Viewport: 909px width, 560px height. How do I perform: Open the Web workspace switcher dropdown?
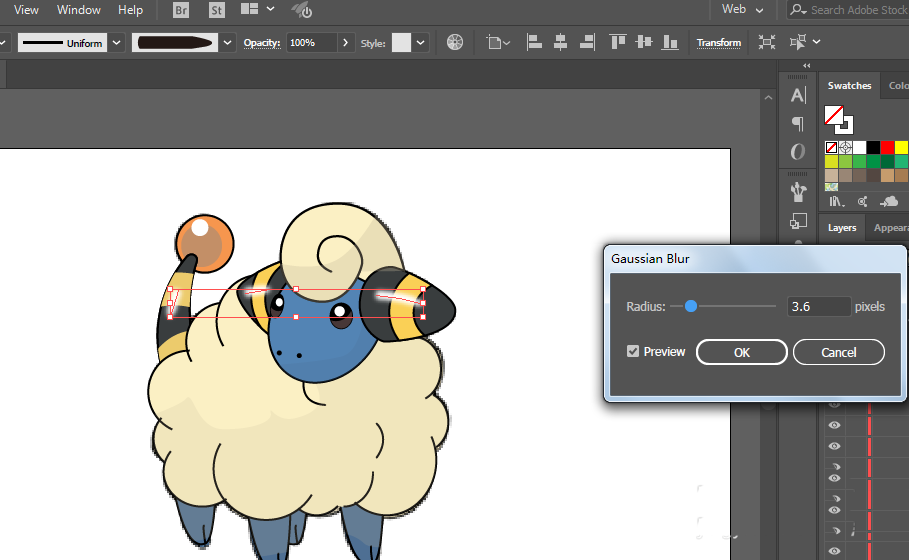tap(742, 9)
